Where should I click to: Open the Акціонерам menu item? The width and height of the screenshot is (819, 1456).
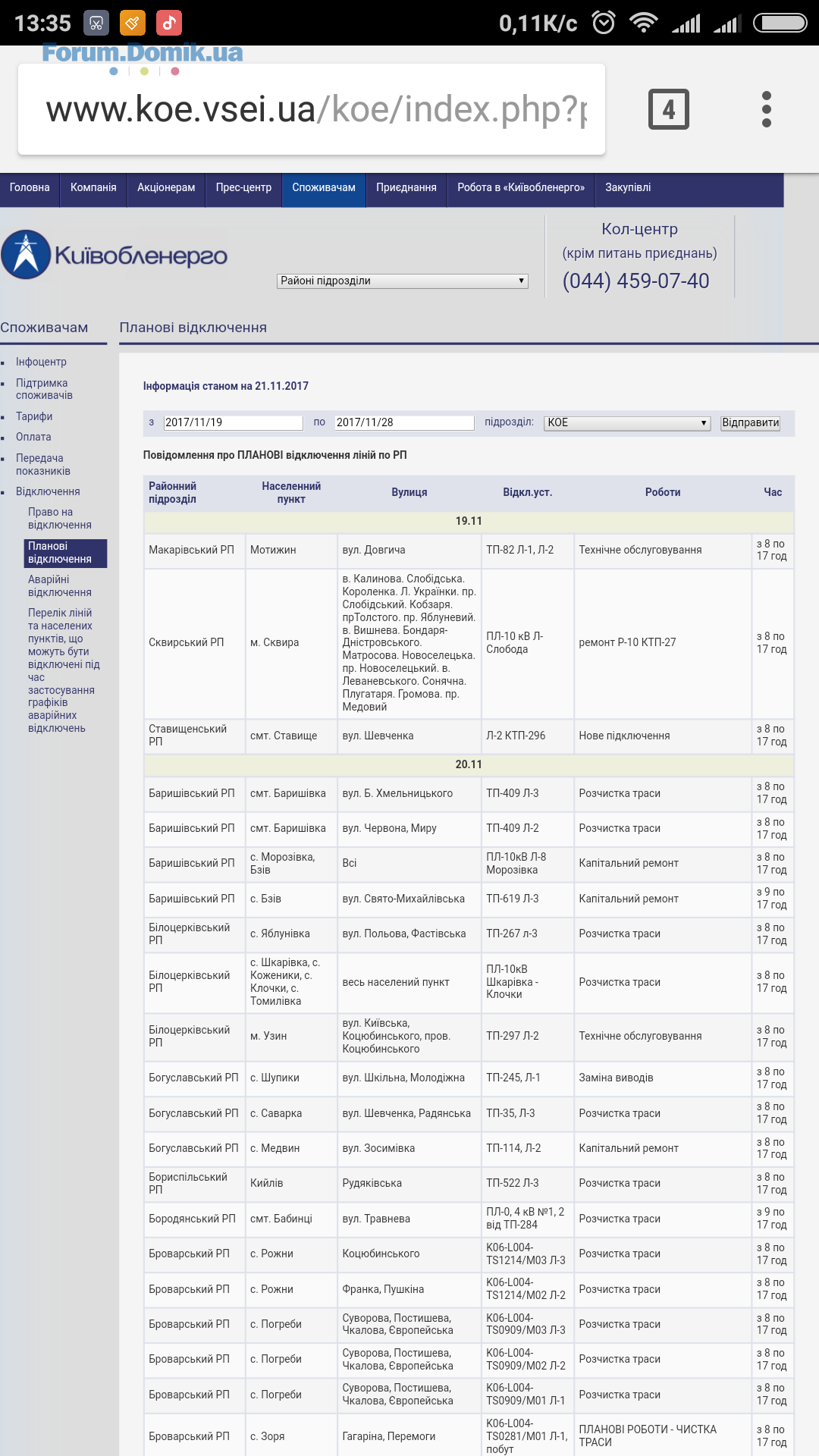166,190
